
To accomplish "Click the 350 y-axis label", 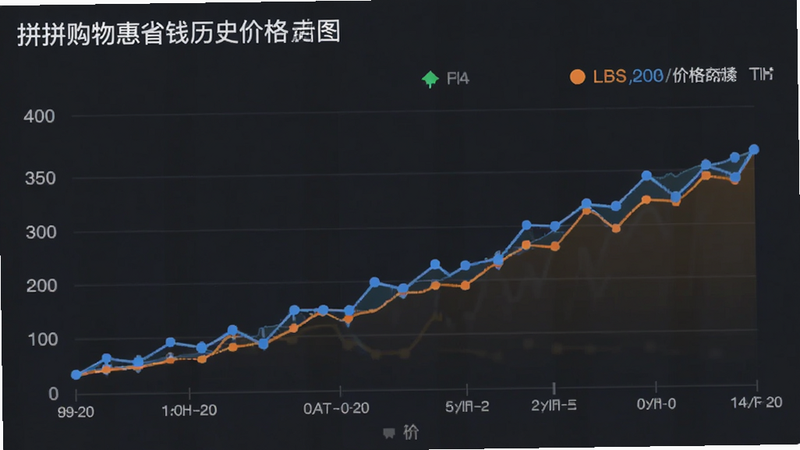I will (40, 178).
